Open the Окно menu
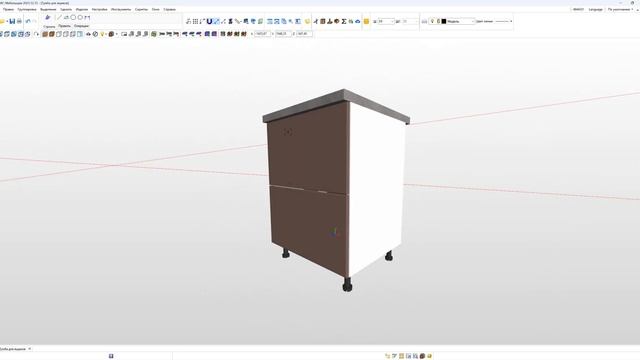The width and height of the screenshot is (640, 360). pyautogui.click(x=156, y=9)
